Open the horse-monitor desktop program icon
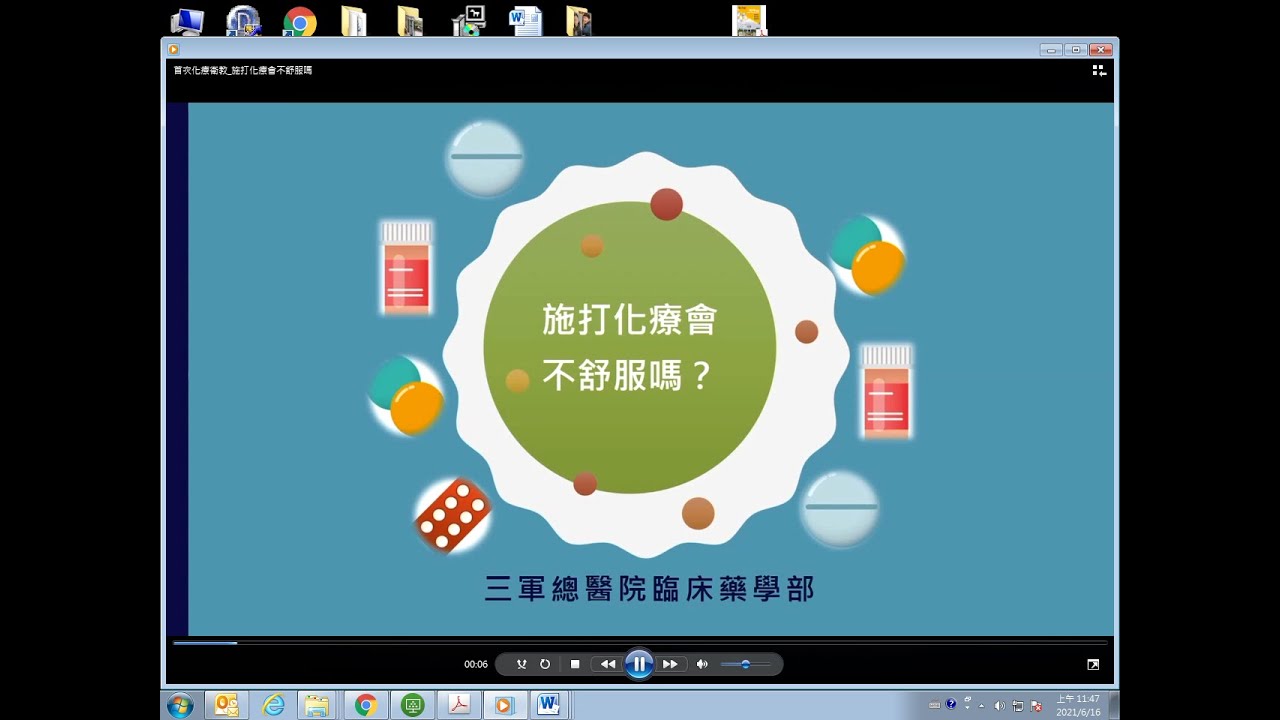Screen dimensions: 1280x720 point(469,21)
